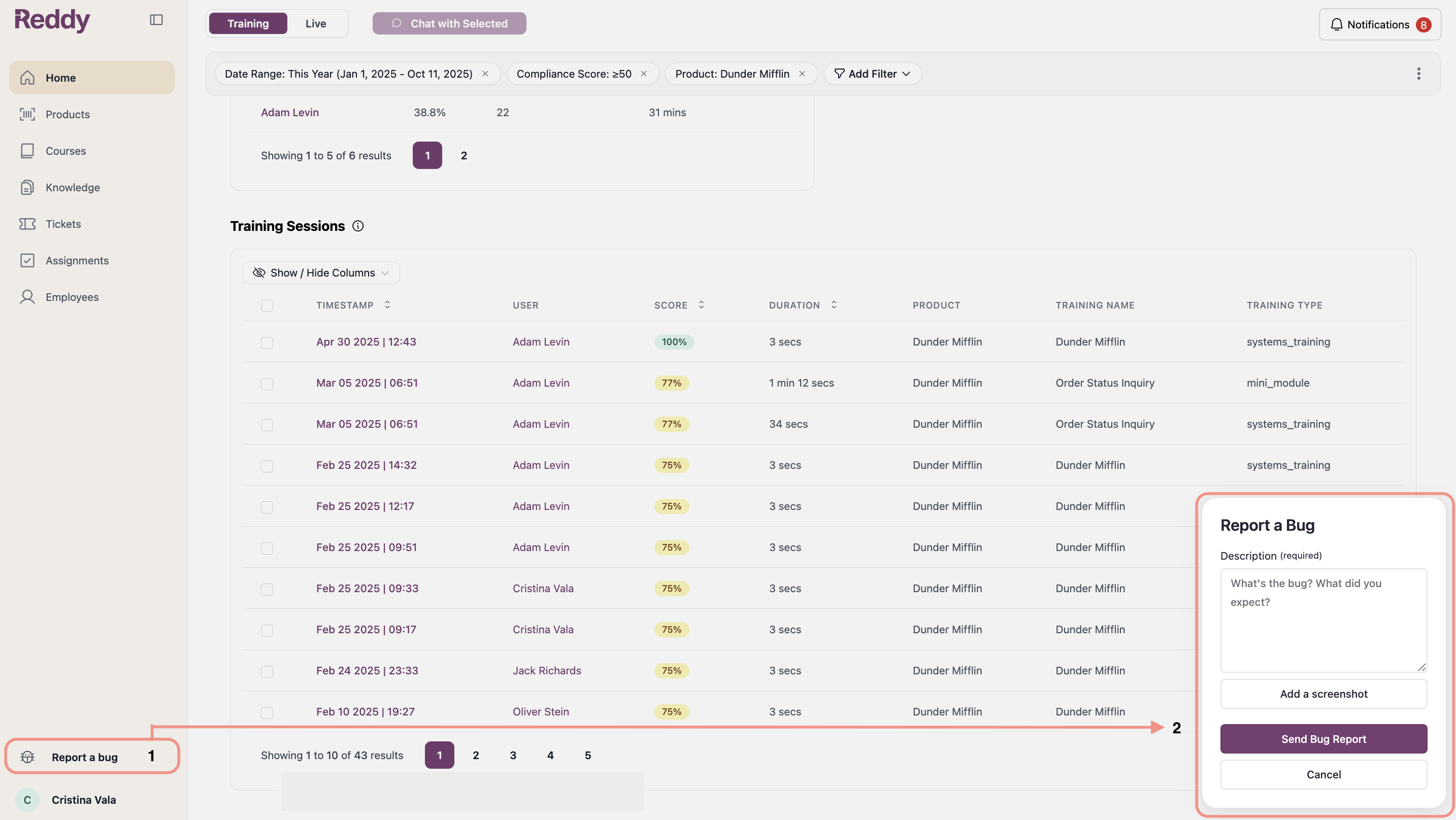Select all sessions with the header checkbox

click(268, 305)
